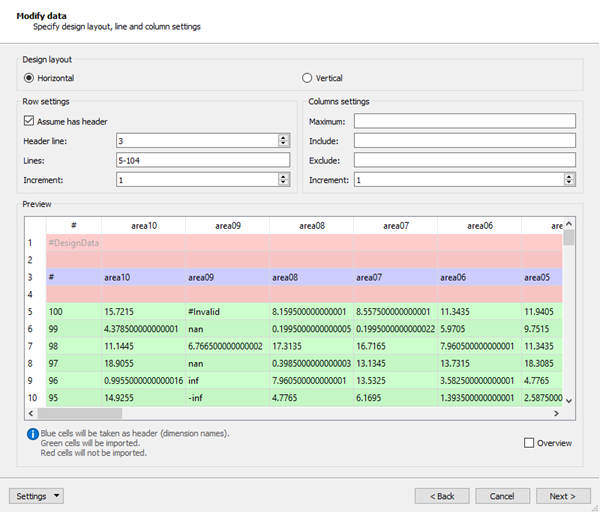Go back with the Back button

(x=442, y=496)
